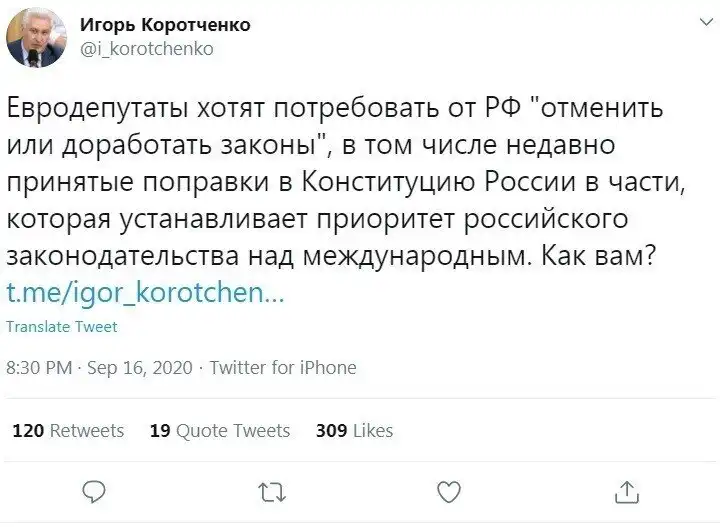Open the share tweet icon
Viewport: 720px width, 527px height.
pyautogui.click(x=627, y=491)
